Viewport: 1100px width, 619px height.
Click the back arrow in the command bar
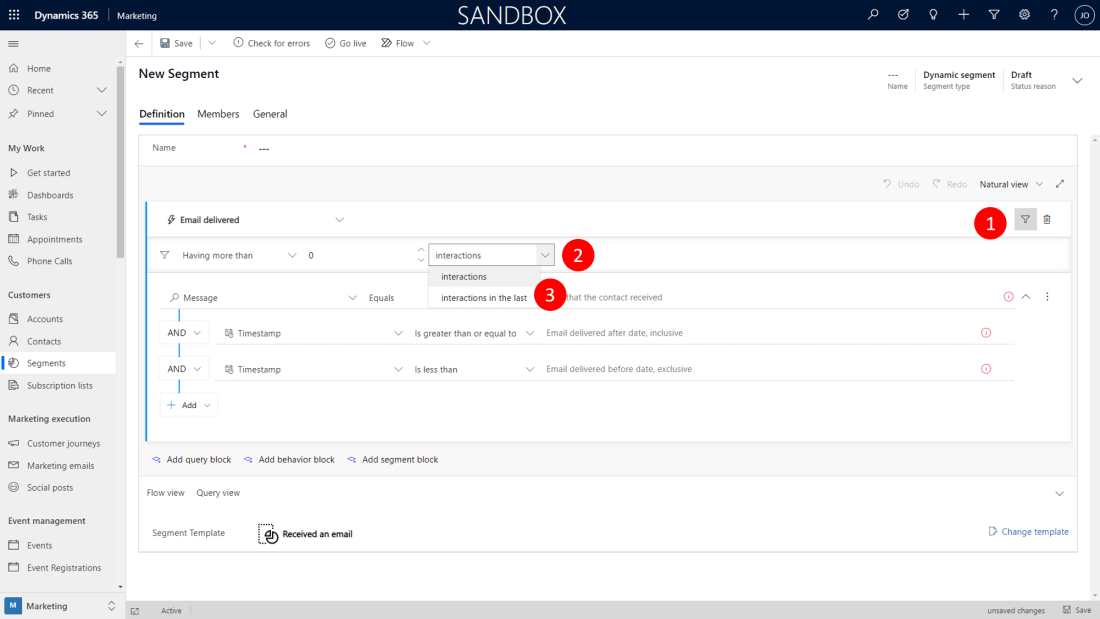[139, 44]
